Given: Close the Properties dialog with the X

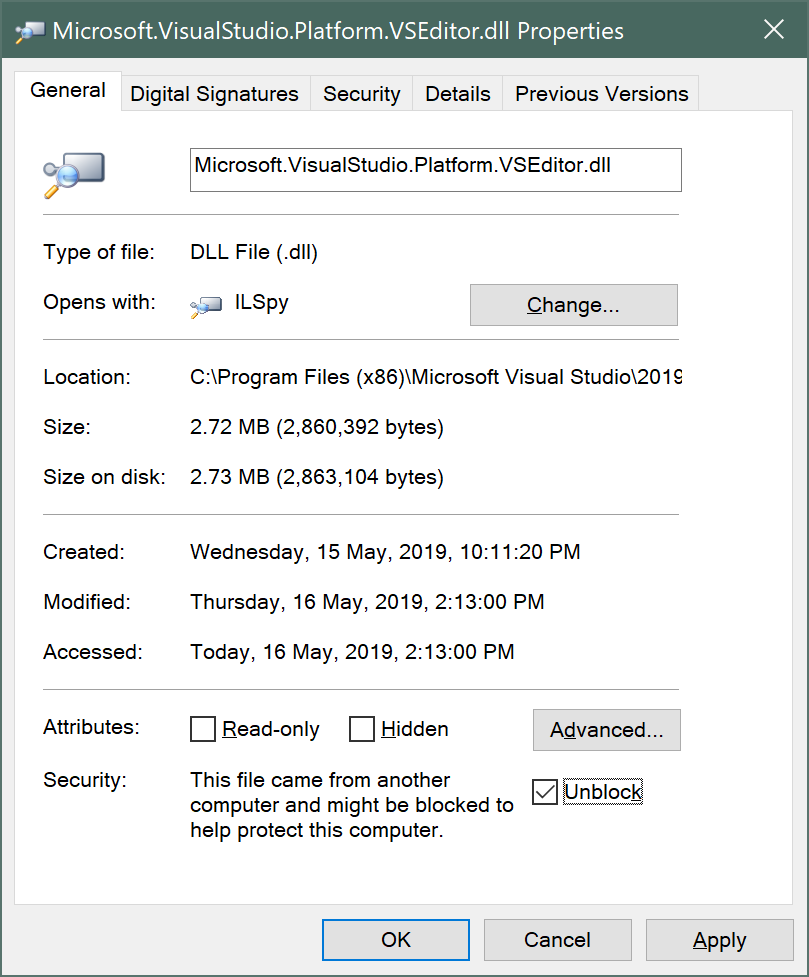Looking at the screenshot, I should coord(773,29).
